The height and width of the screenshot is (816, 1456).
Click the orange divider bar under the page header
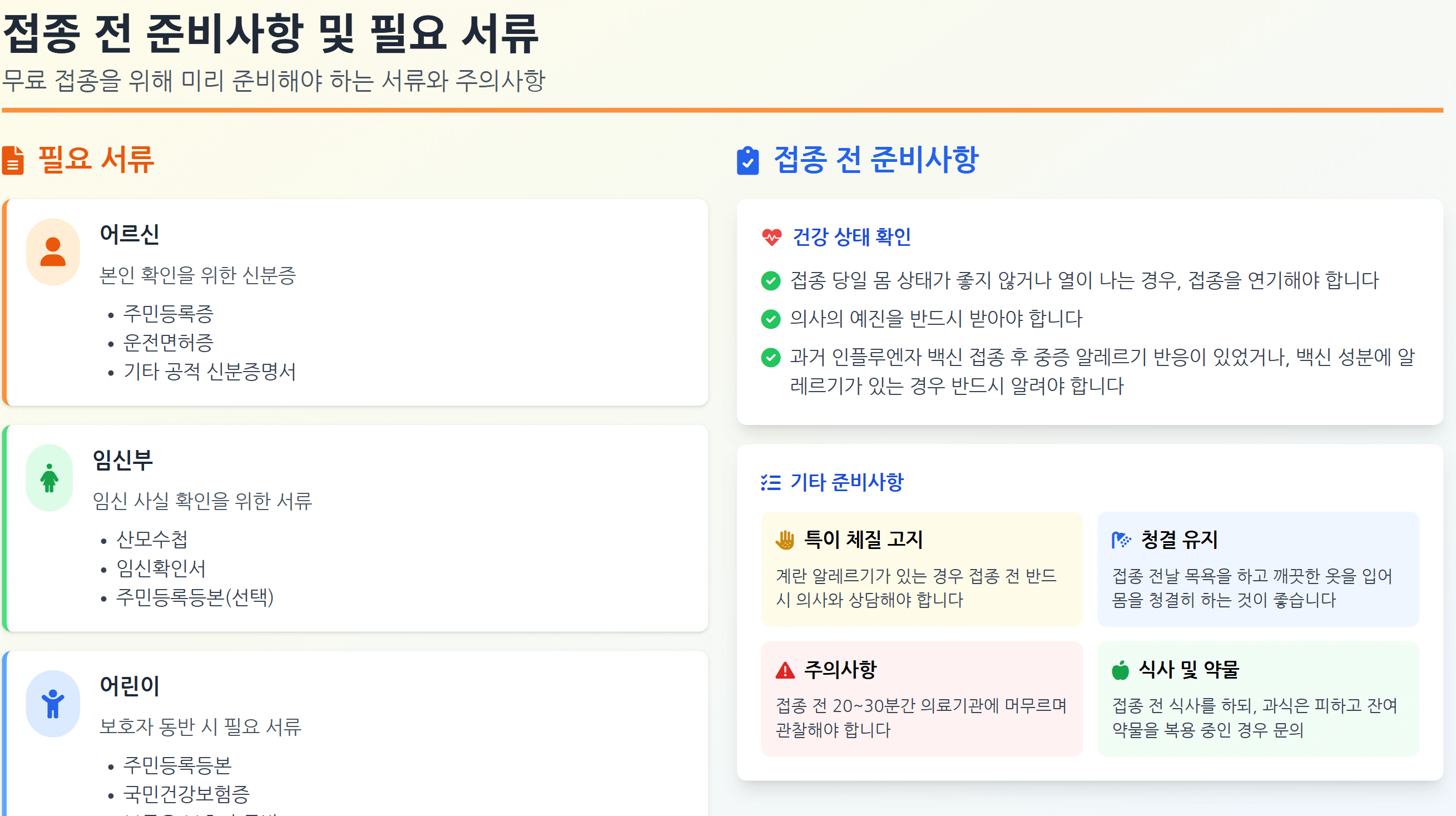tap(728, 108)
